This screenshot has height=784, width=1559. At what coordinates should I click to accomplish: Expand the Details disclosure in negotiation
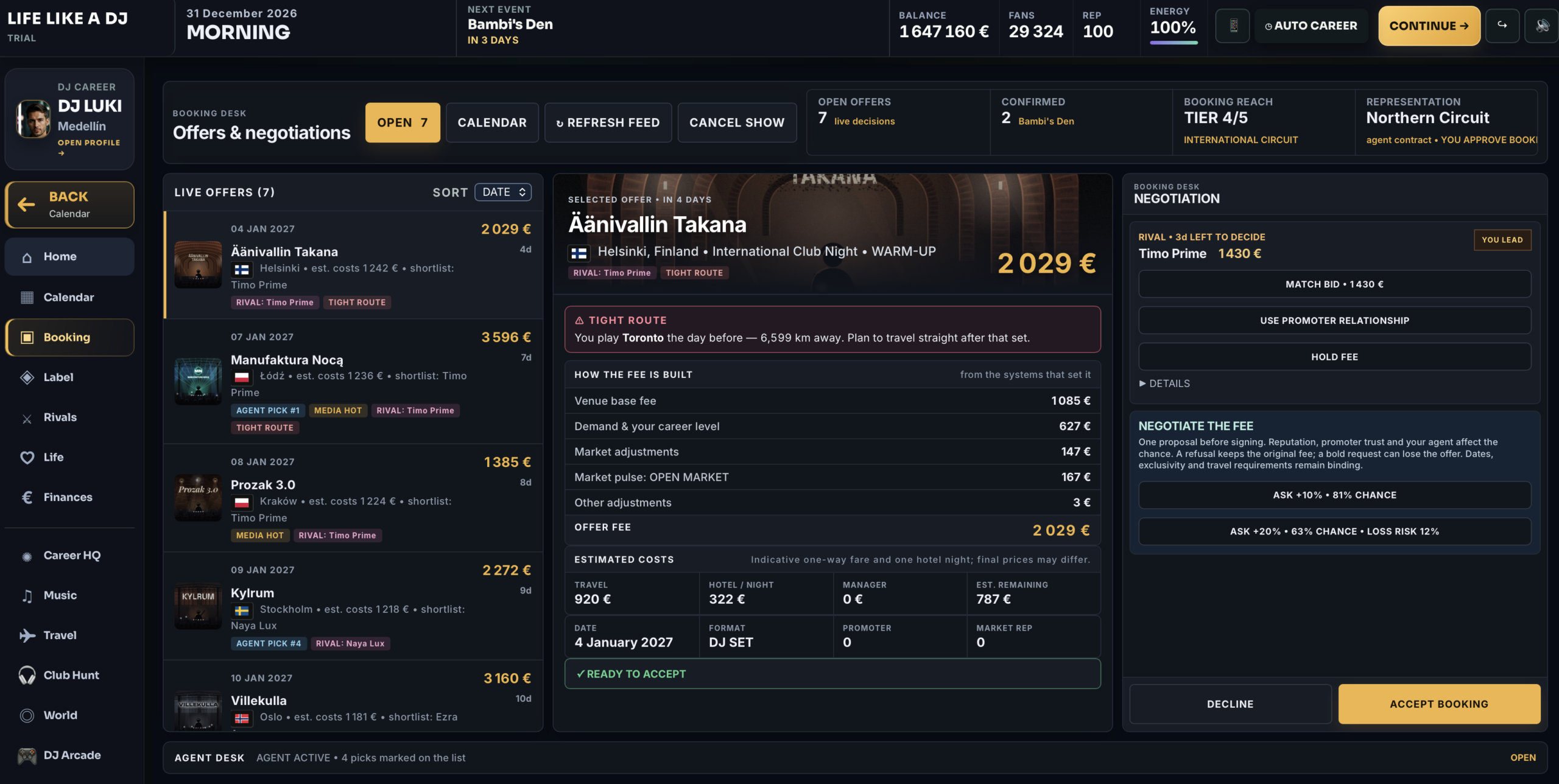click(x=1164, y=383)
